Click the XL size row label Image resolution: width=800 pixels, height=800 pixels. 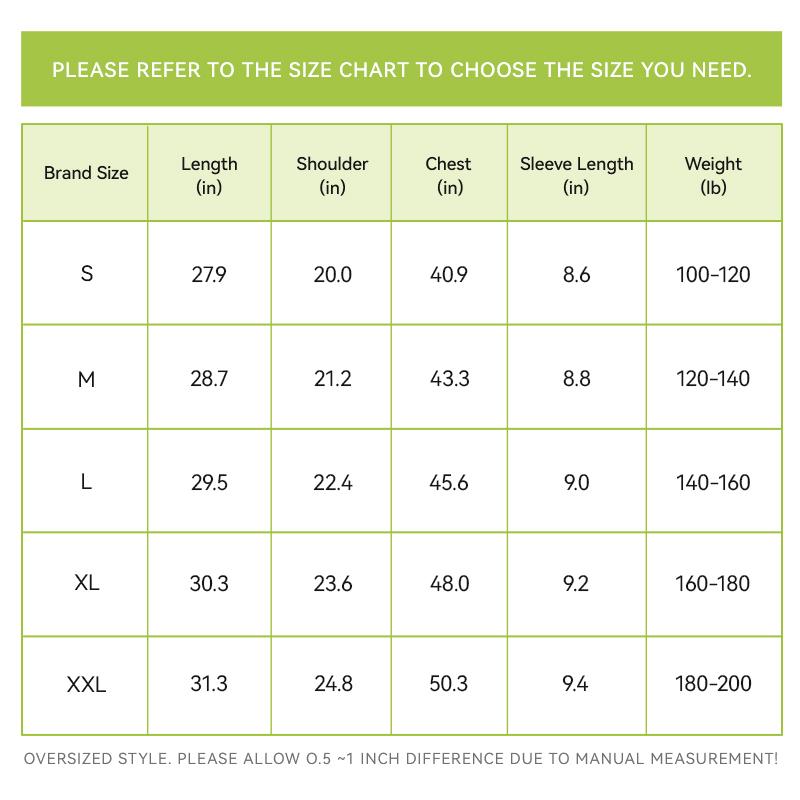tap(87, 583)
